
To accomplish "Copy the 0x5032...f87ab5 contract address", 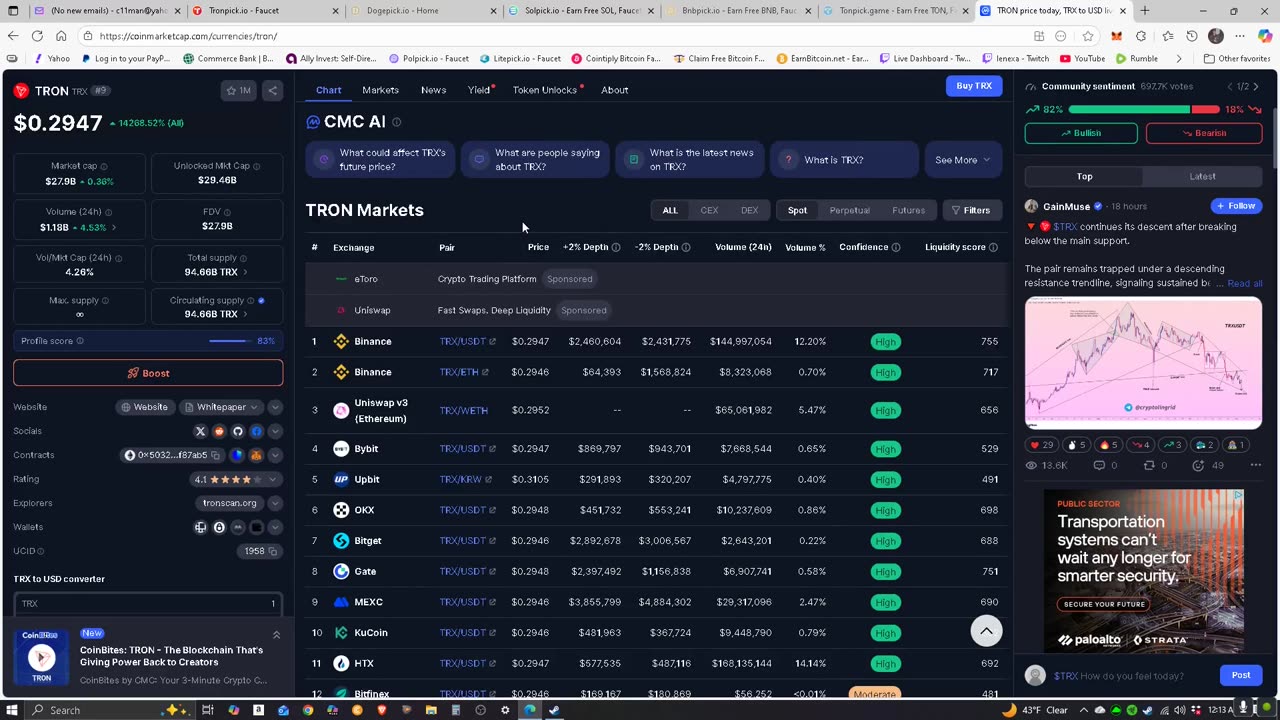I will point(215,455).
